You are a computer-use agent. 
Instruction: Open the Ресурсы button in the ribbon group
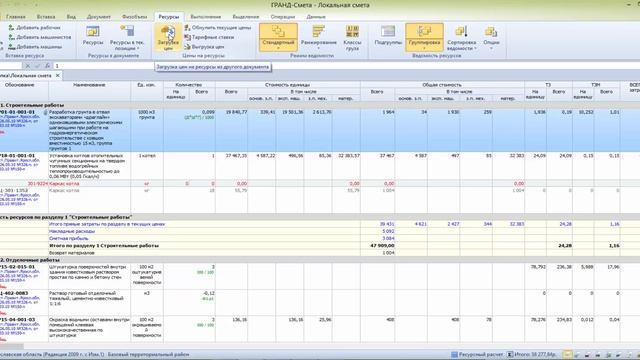[93, 36]
